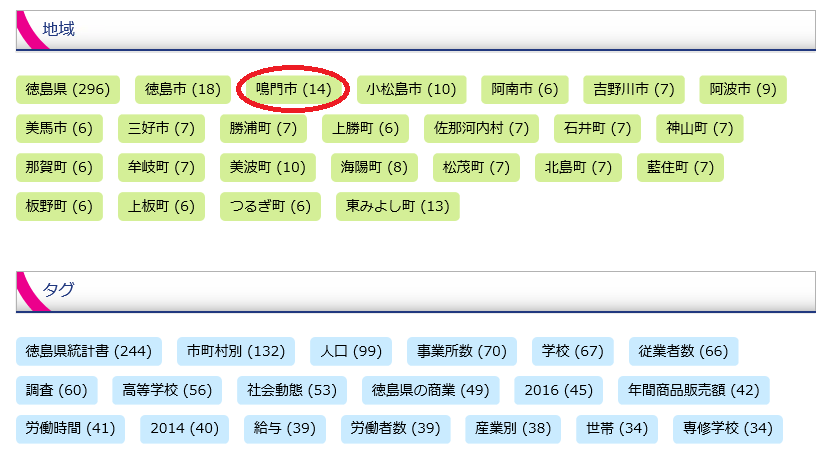Select the 2016 (45) tag
This screenshot has height=449, width=829.
(x=558, y=390)
